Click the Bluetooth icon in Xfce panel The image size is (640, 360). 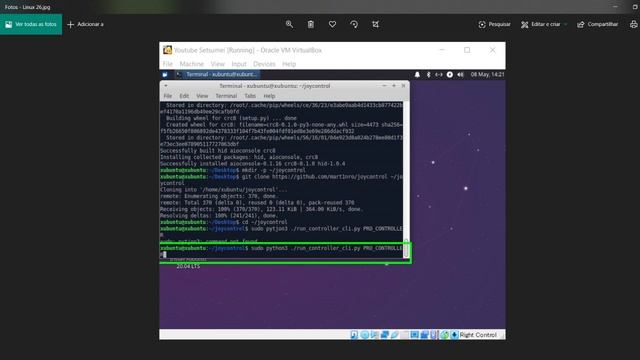428,75
